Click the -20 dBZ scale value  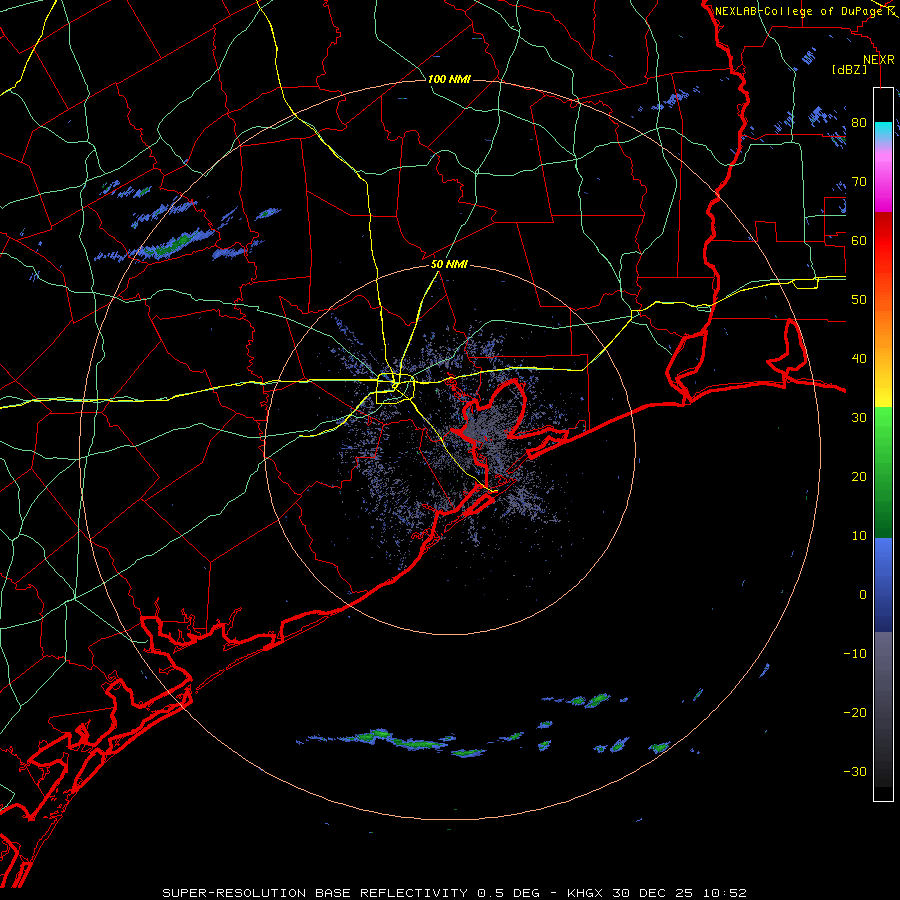point(855,713)
